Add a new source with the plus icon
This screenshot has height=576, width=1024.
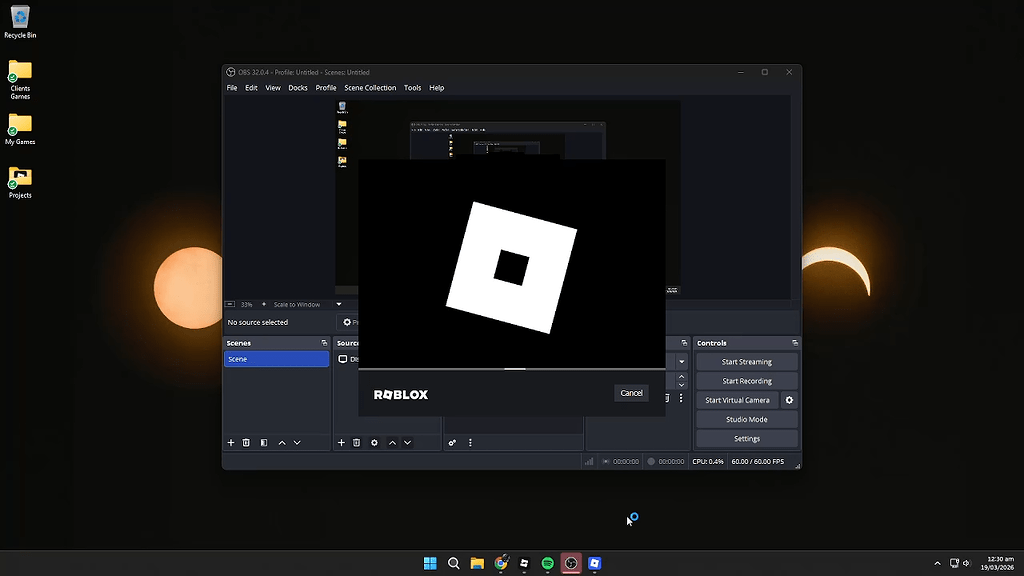point(341,443)
